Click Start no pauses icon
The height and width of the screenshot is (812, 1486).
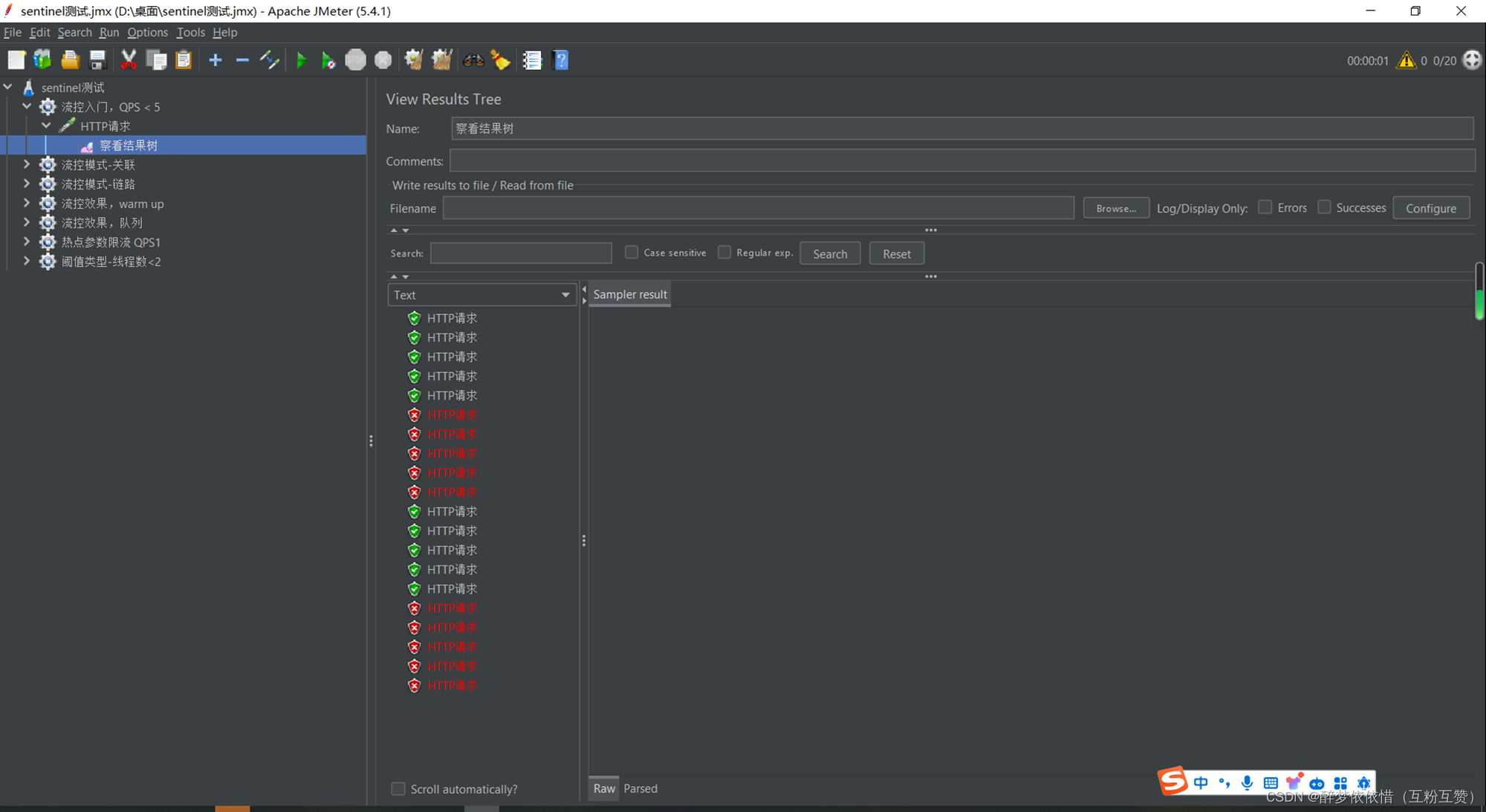pos(328,60)
